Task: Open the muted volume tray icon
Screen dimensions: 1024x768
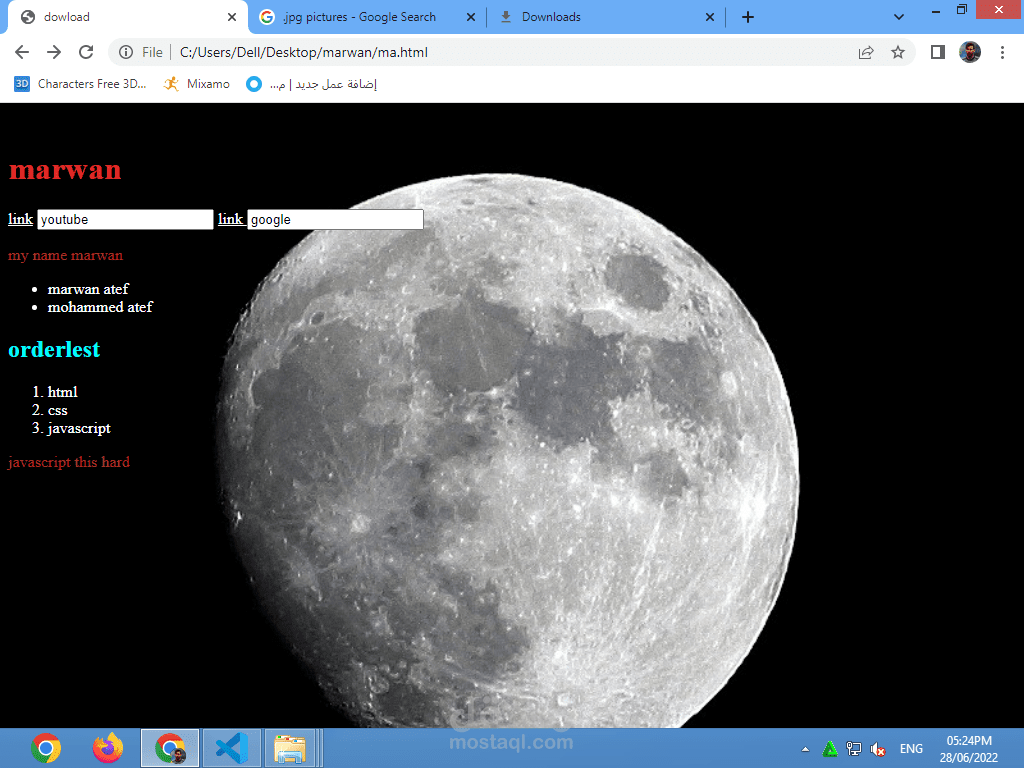Action: [878, 749]
